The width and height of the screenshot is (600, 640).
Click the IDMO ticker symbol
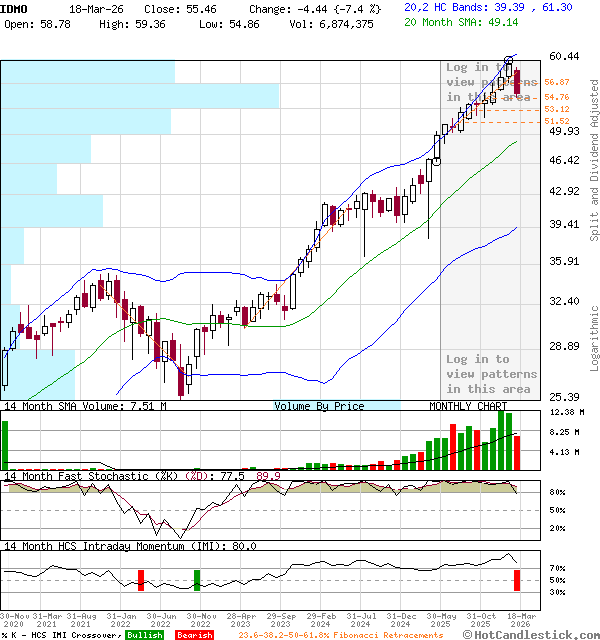pos(14,8)
